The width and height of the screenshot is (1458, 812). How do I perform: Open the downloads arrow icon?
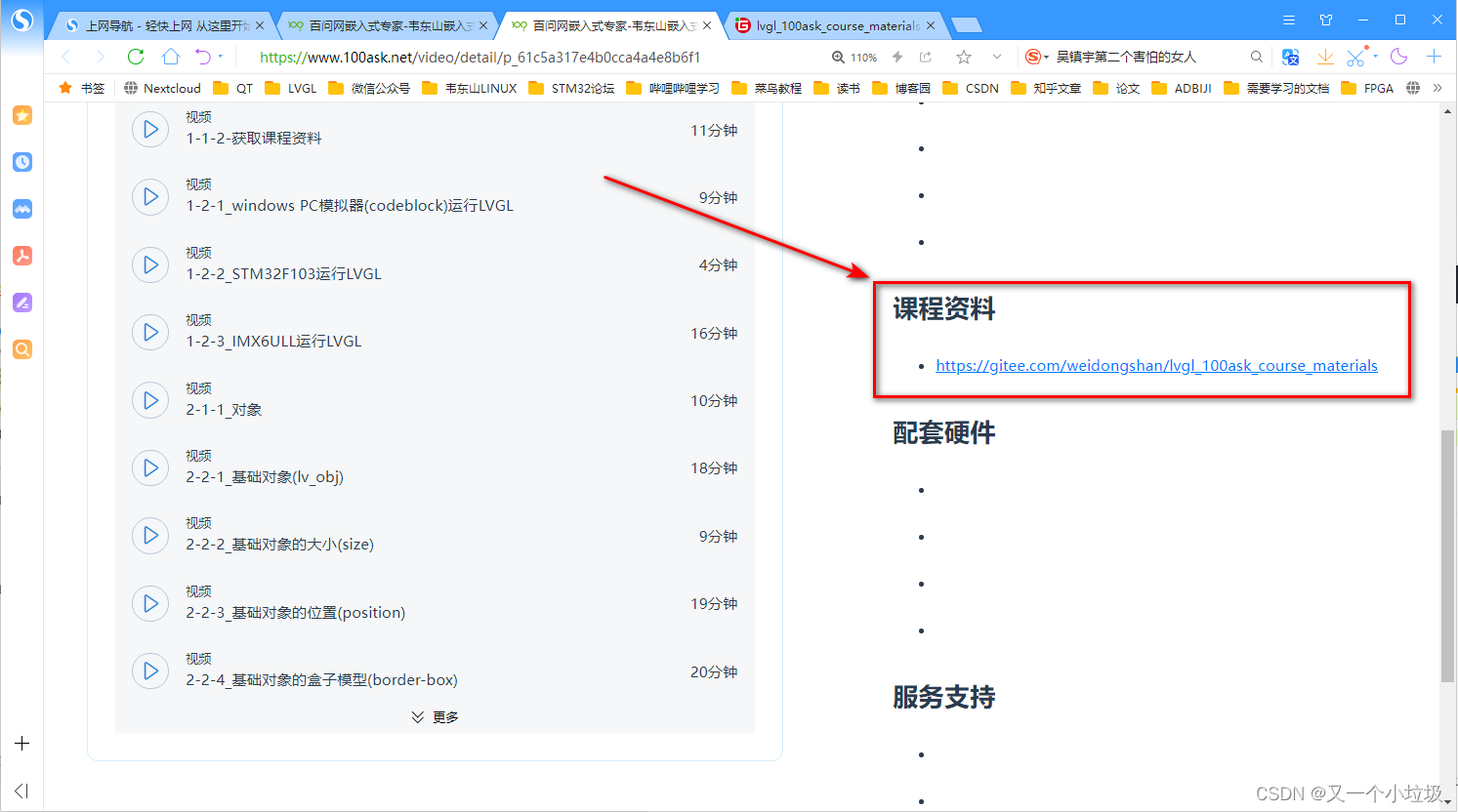(x=1325, y=57)
